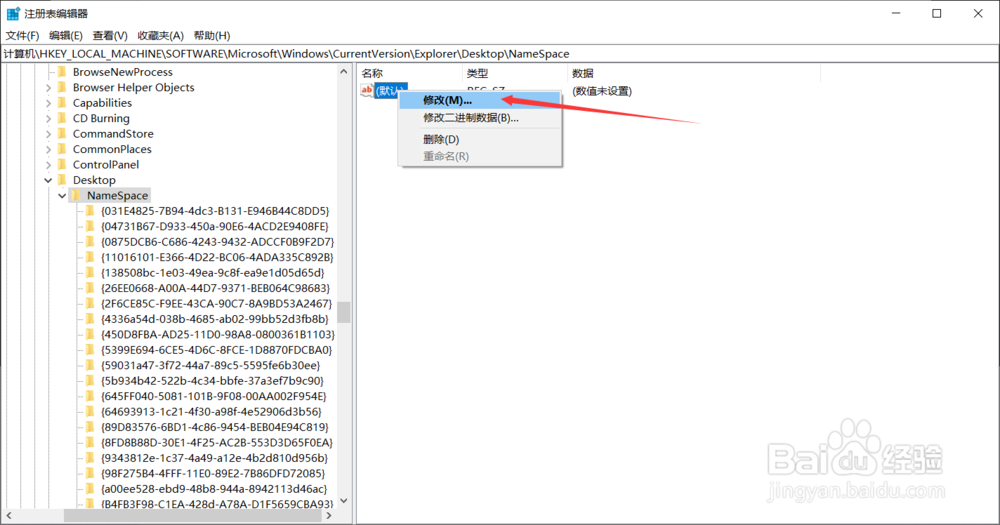Click the ControlPanel folder icon
1000x525 pixels.
[x=62, y=165]
